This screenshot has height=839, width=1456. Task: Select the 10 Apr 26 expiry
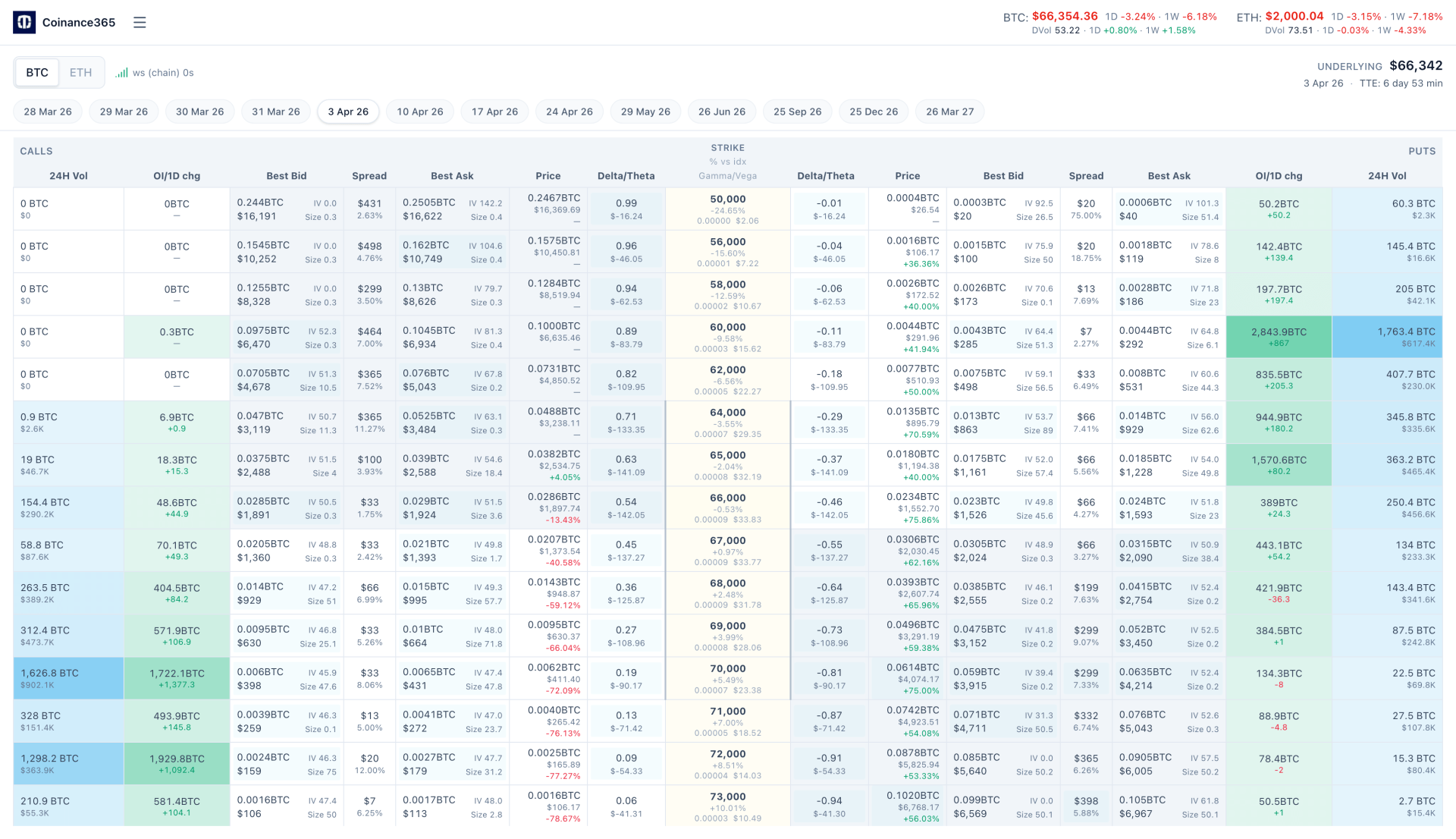pos(419,112)
